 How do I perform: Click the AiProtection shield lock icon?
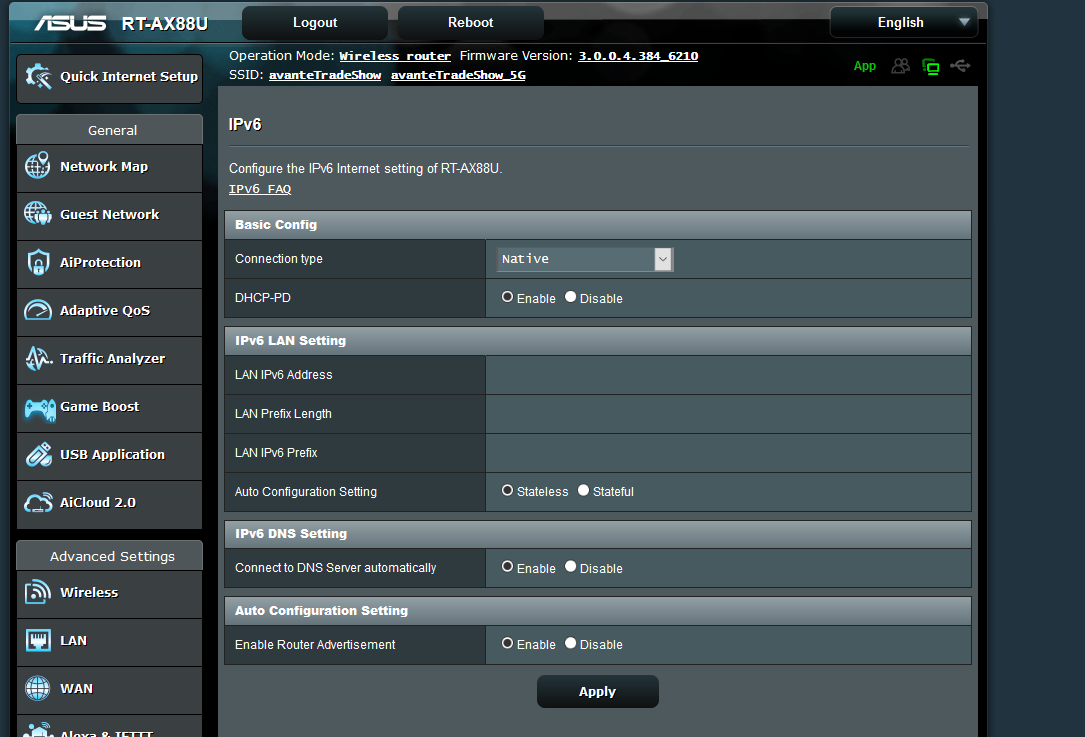38,262
